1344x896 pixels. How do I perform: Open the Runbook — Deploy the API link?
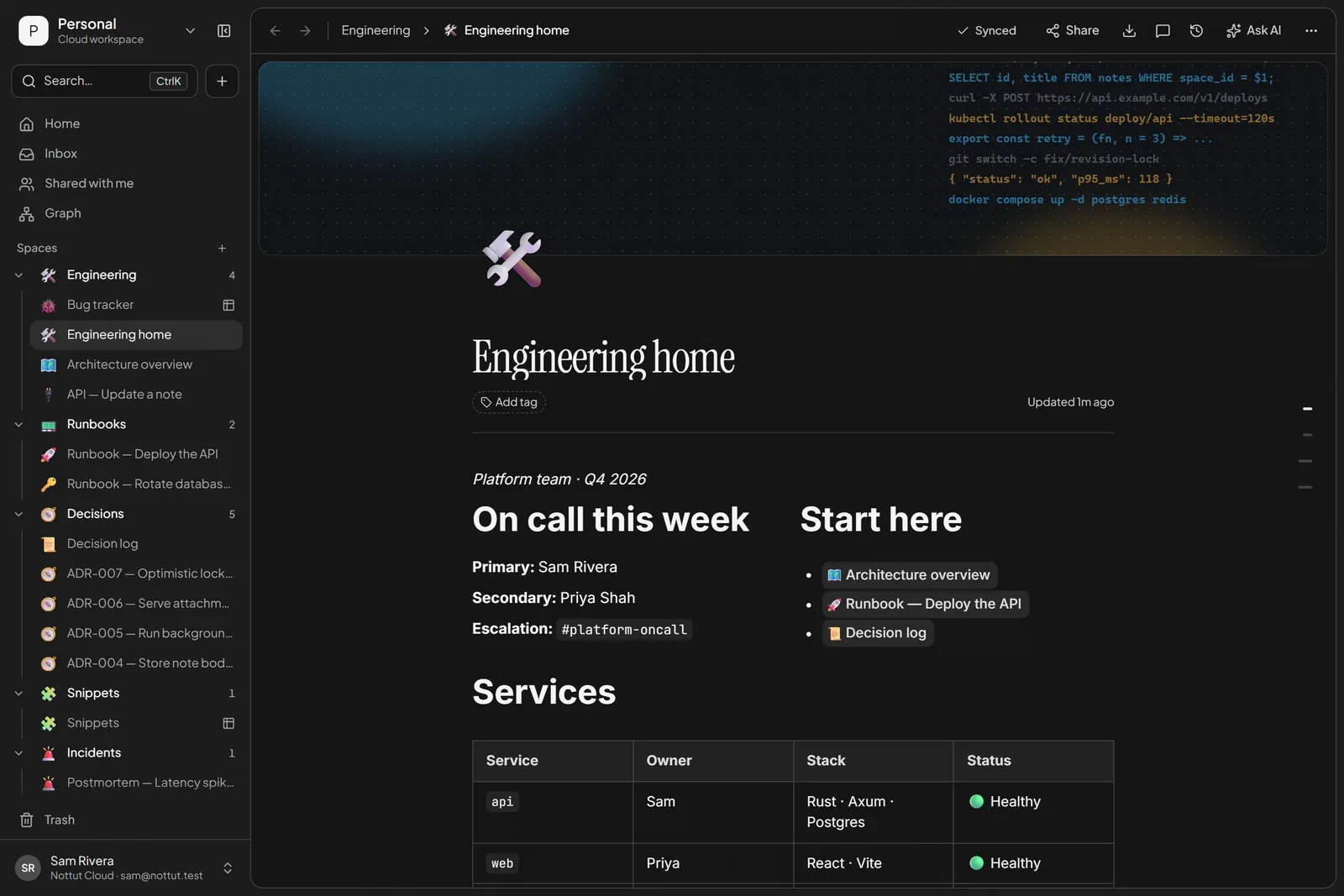(x=925, y=604)
